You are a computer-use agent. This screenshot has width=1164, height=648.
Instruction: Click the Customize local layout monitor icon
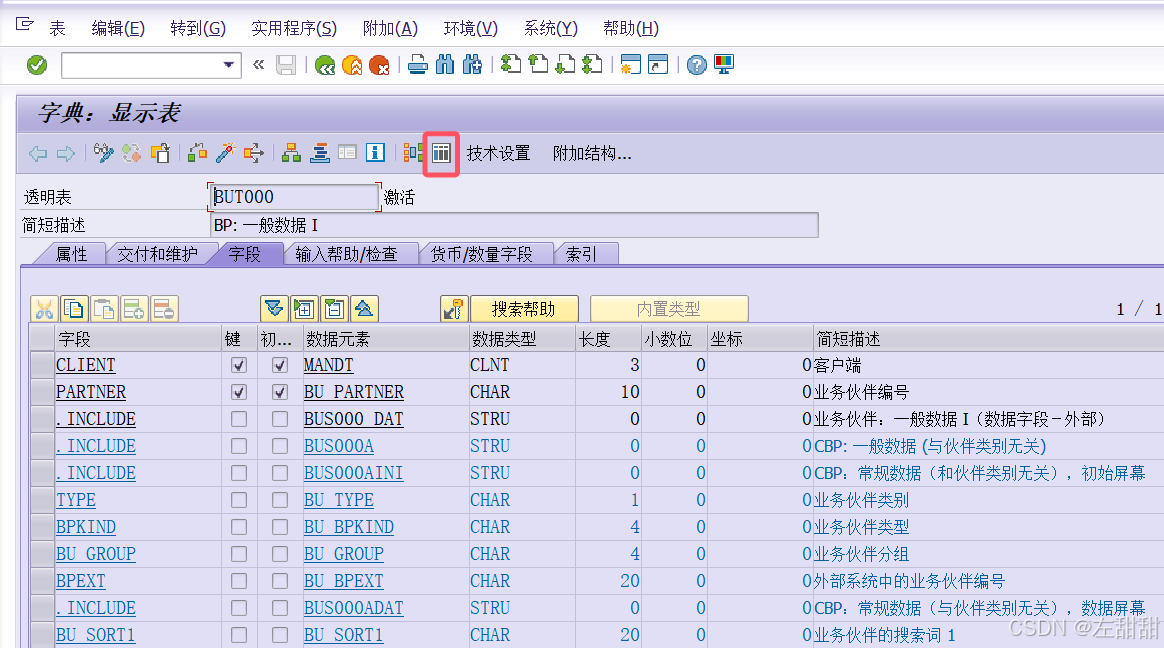point(724,65)
